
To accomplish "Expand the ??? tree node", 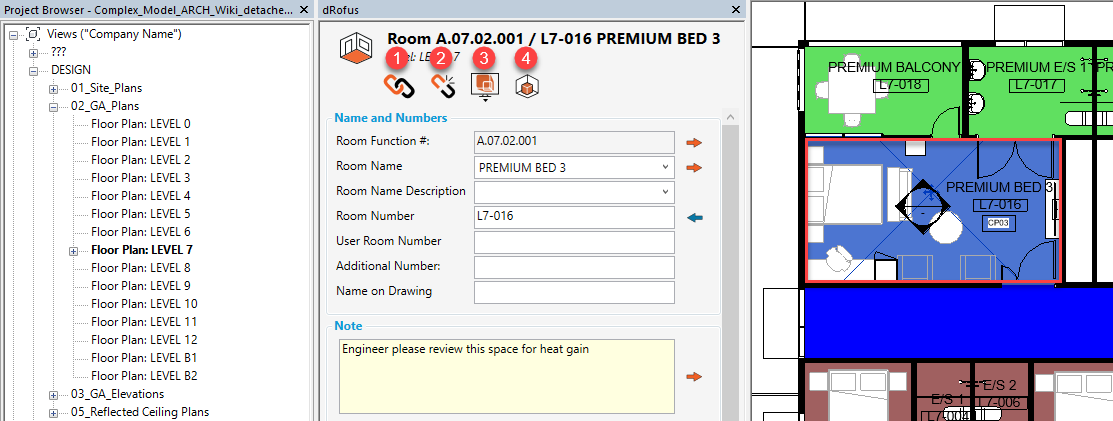I will pyautogui.click(x=33, y=53).
